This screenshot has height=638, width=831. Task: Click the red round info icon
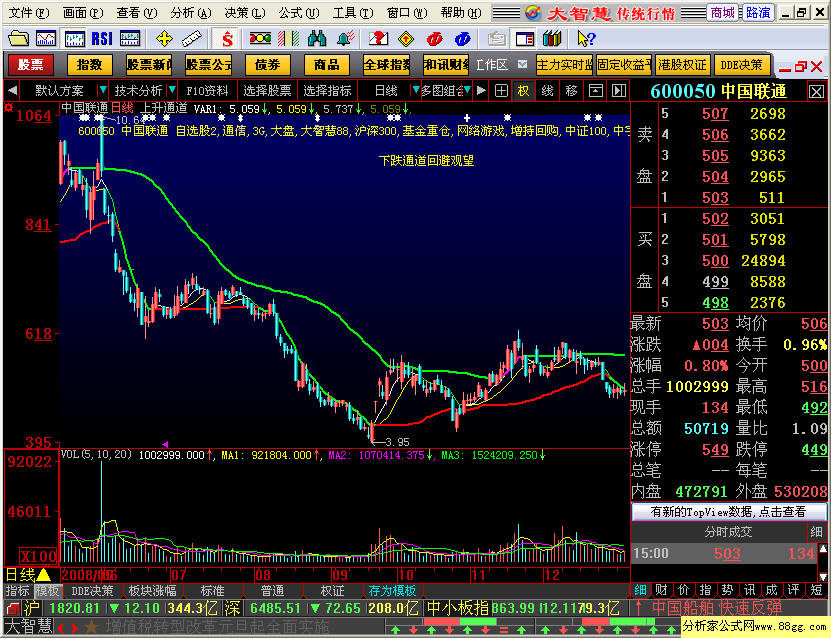[x=434, y=38]
